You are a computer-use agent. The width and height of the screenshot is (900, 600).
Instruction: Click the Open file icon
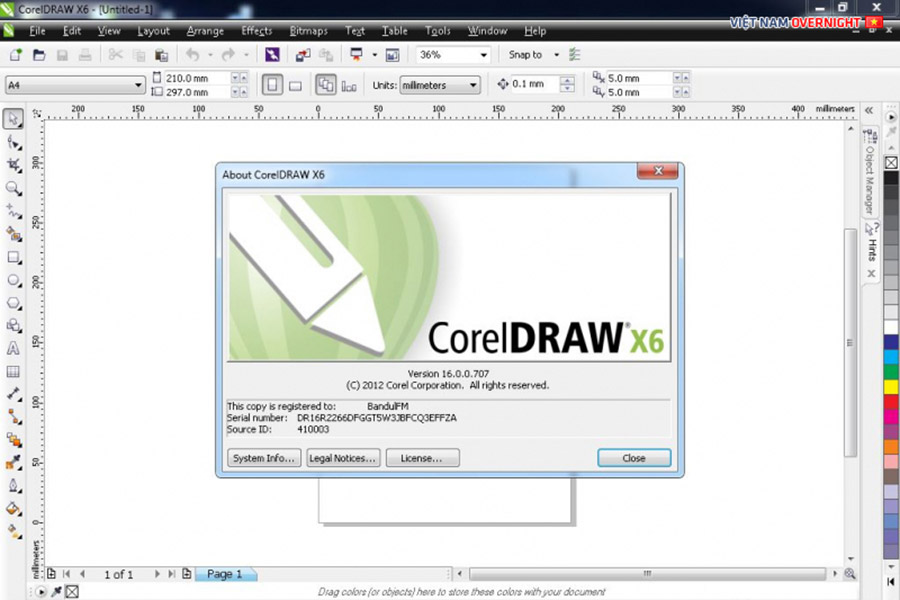[39, 55]
